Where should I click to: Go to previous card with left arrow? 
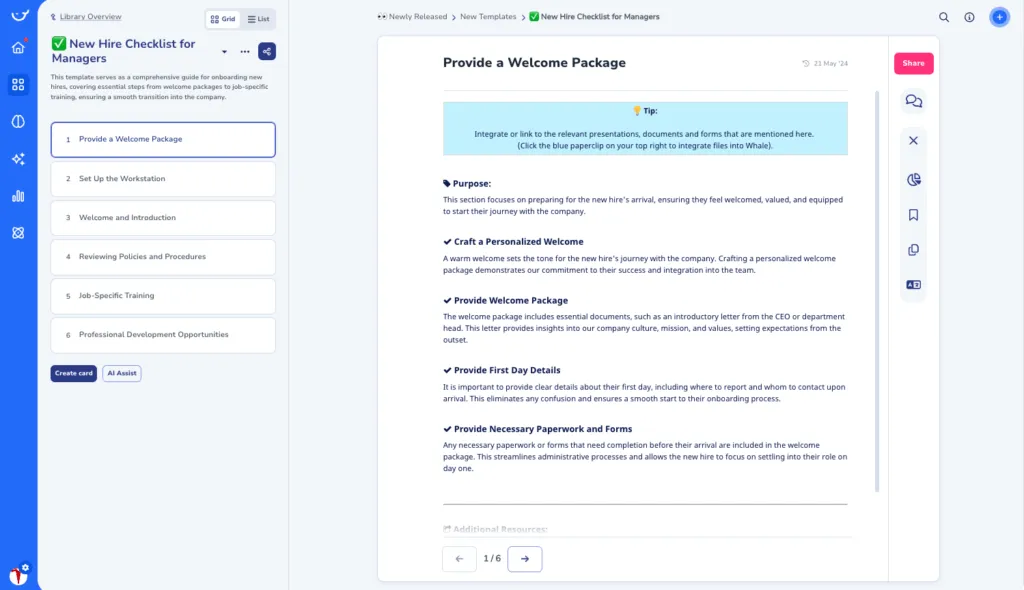click(459, 559)
